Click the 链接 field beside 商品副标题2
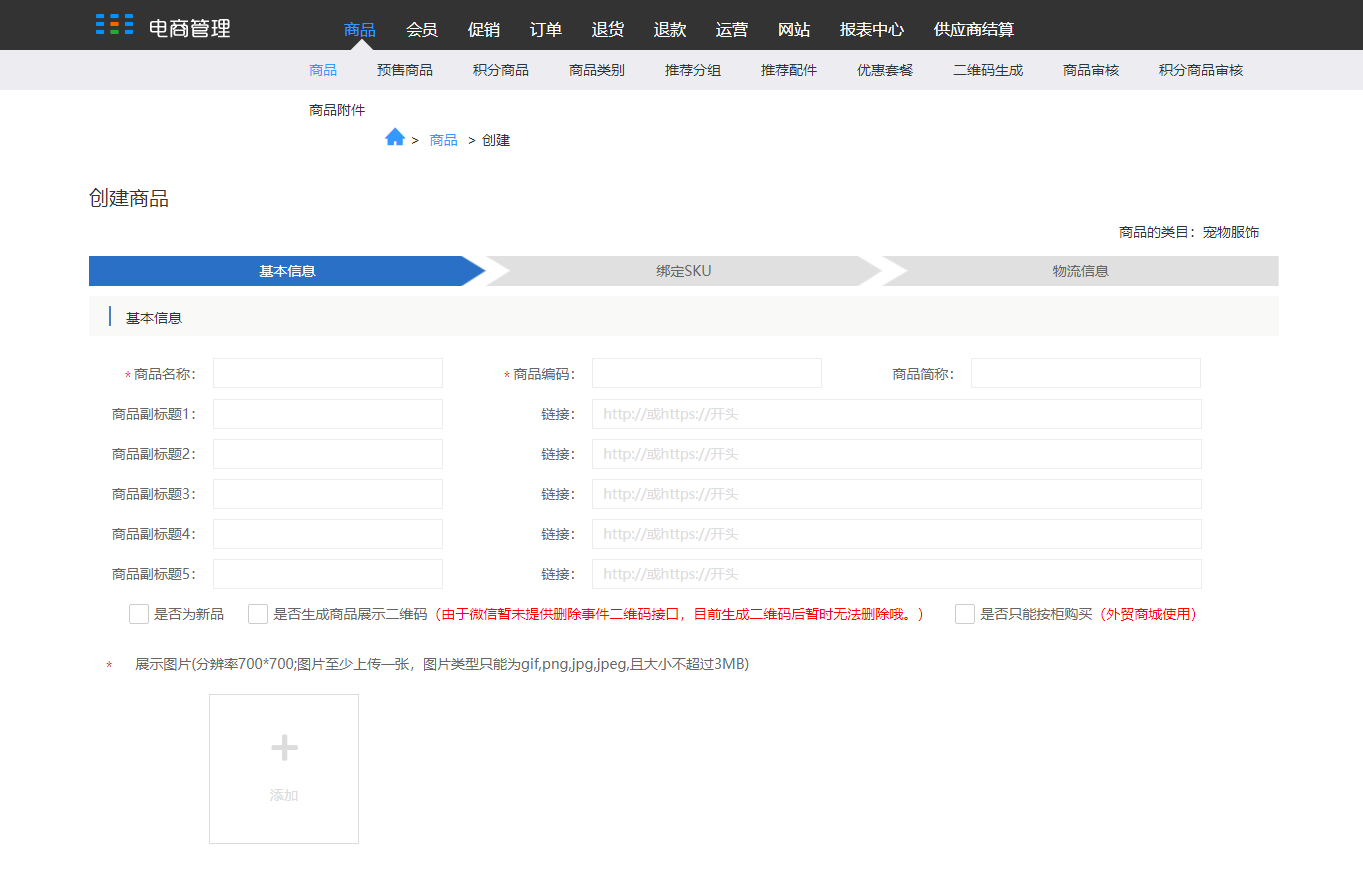This screenshot has width=1363, height=877. pyautogui.click(x=897, y=454)
